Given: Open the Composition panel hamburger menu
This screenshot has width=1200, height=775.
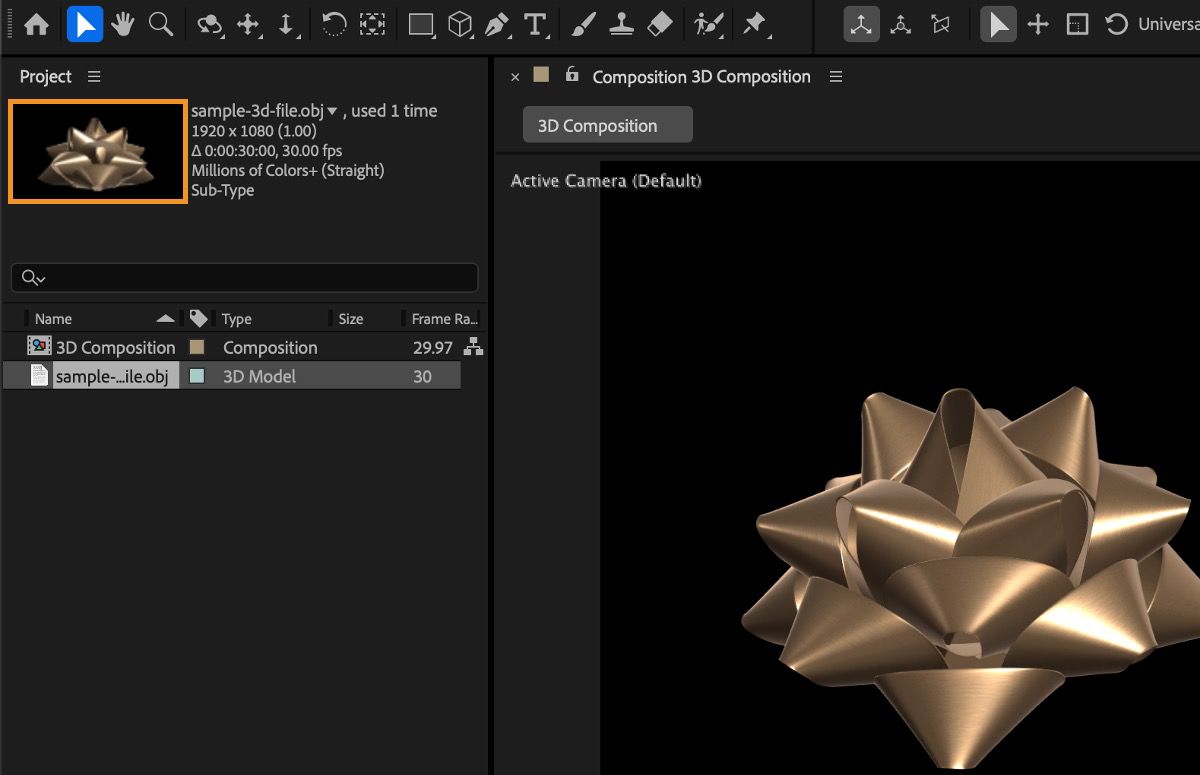Looking at the screenshot, I should [x=836, y=77].
